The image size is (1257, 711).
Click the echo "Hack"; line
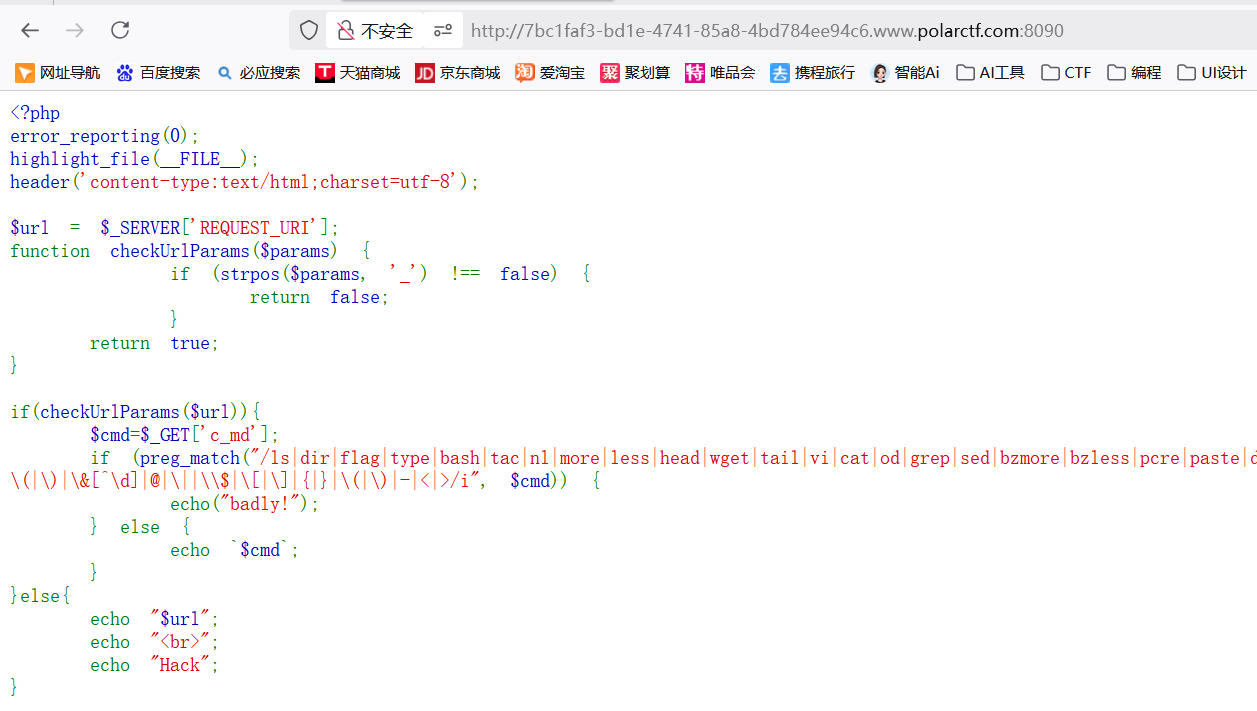pos(154,665)
